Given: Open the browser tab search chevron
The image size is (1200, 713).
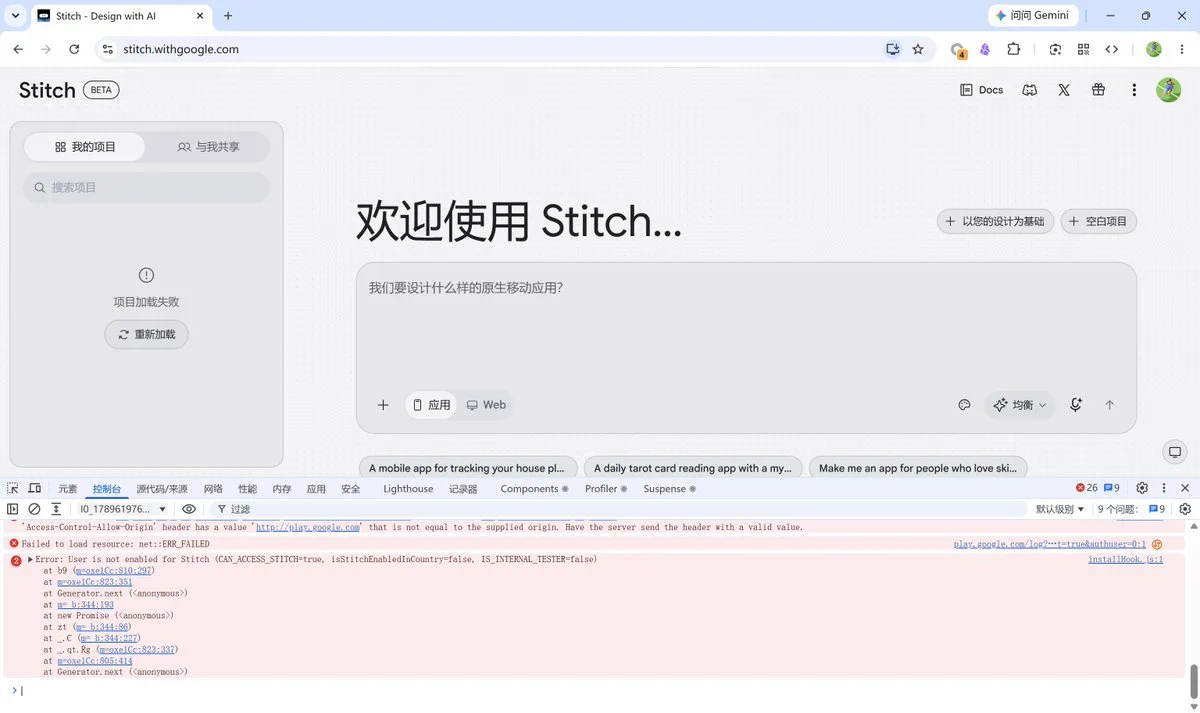Looking at the screenshot, I should 15,16.
